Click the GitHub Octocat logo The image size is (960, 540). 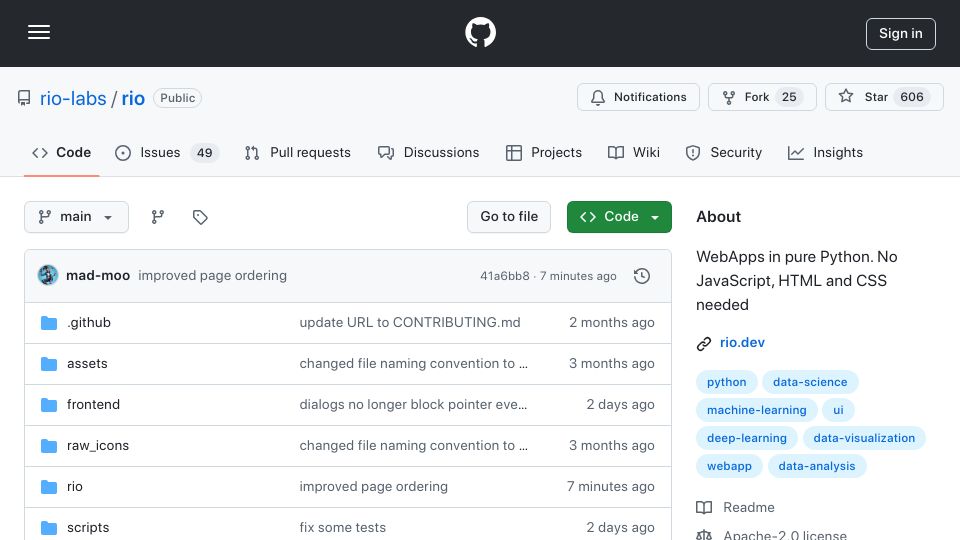pyautogui.click(x=480, y=32)
